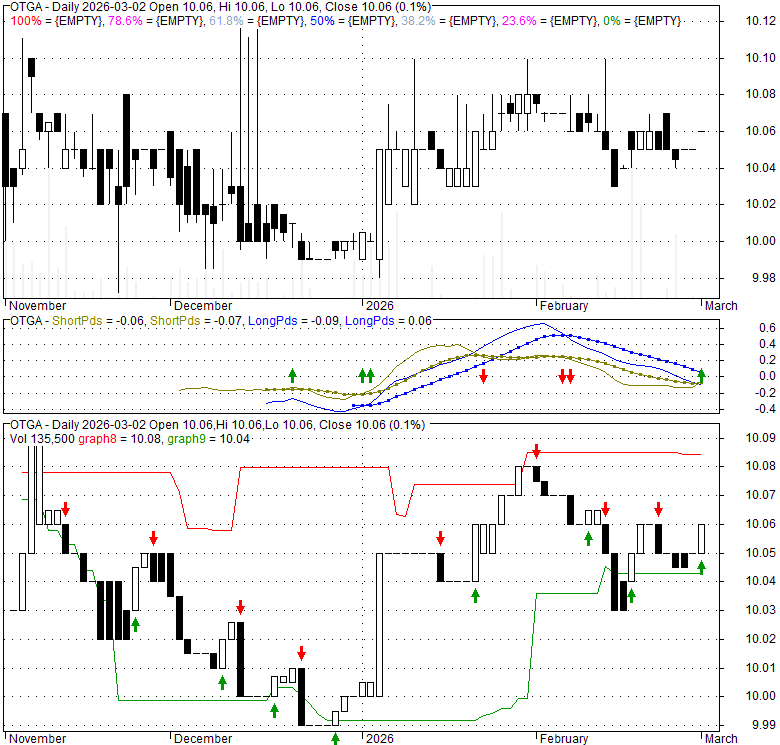This screenshot has height=745, width=780.
Task: Select the 38.2% Fibonacci label
Action: click(418, 21)
